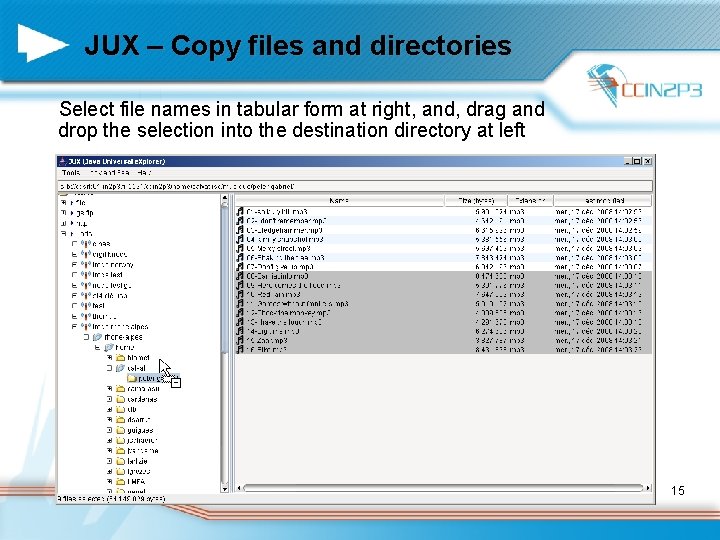Click the status bar files selected text
The width and height of the screenshot is (720, 540).
coord(111,499)
